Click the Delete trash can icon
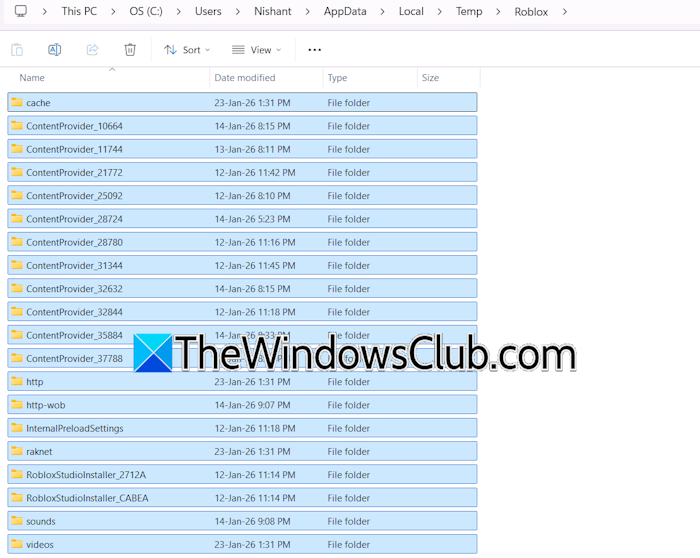The image size is (700, 558). (x=130, y=50)
